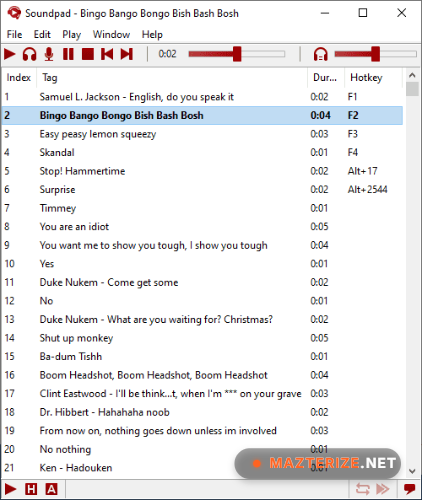Viewport: 422px width, 500px height.
Task: Play selected sound on headphones only
Action: pos(29,54)
